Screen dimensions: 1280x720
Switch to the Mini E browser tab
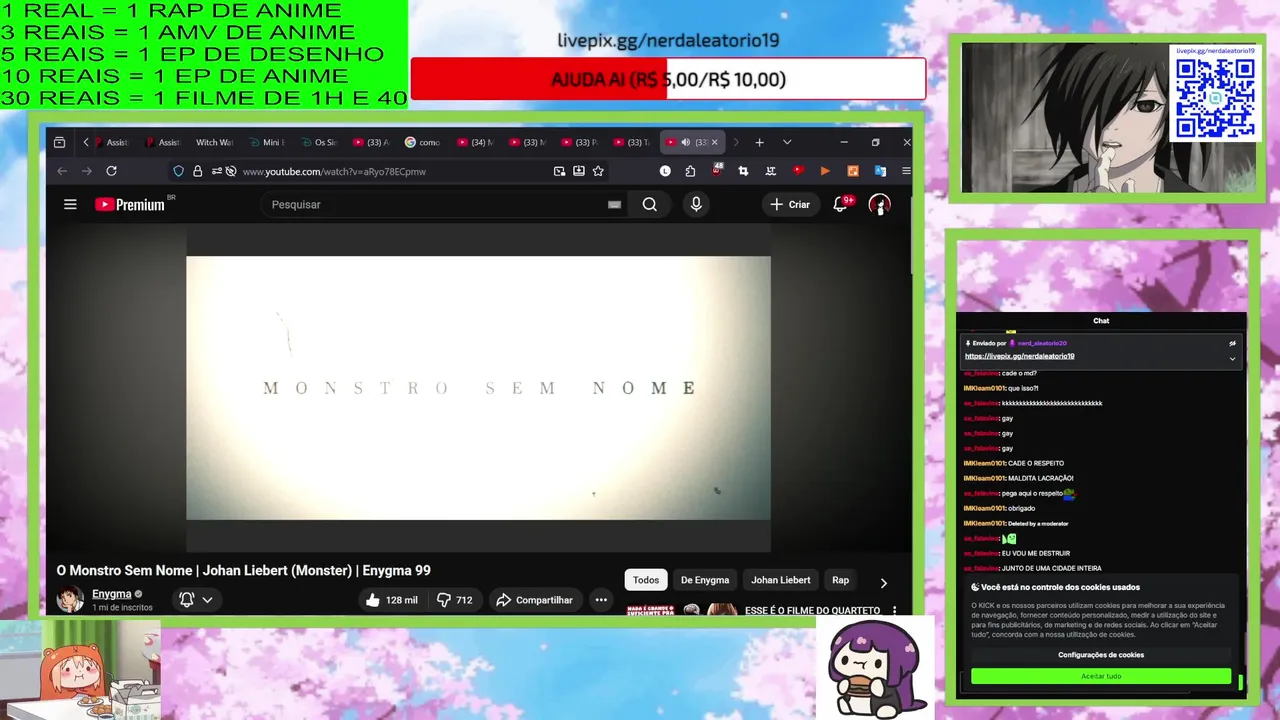(266, 142)
